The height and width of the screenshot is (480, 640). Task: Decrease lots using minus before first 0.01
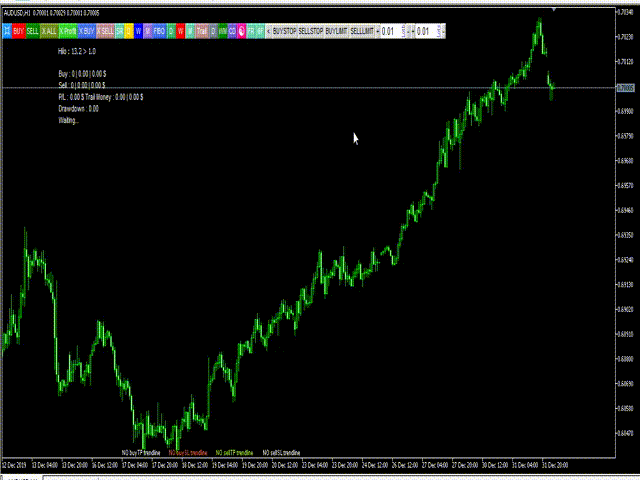coord(378,31)
